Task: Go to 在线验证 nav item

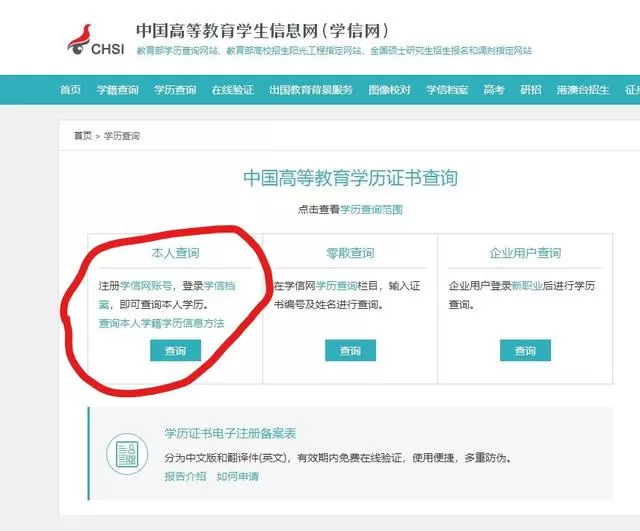Action: 233,90
